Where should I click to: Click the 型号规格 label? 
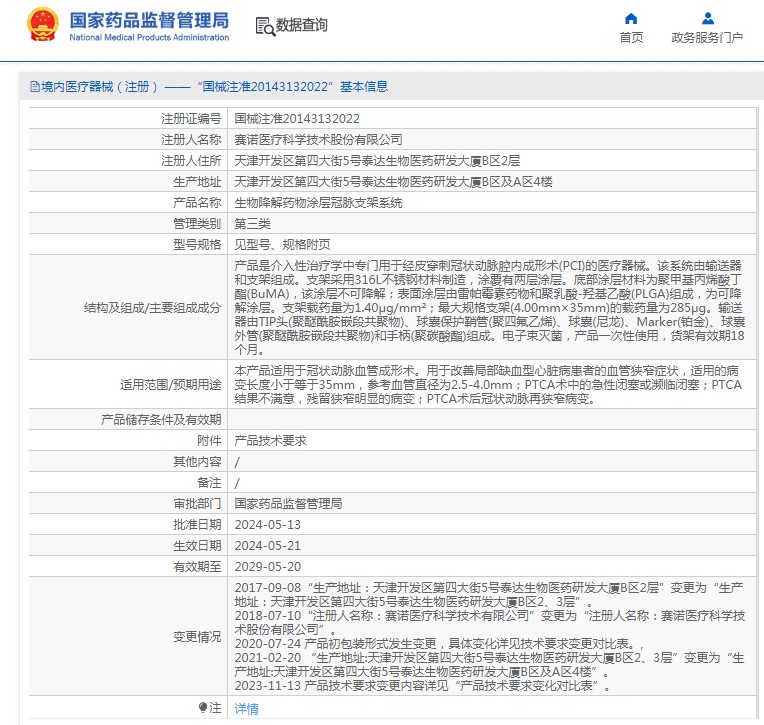(197, 245)
